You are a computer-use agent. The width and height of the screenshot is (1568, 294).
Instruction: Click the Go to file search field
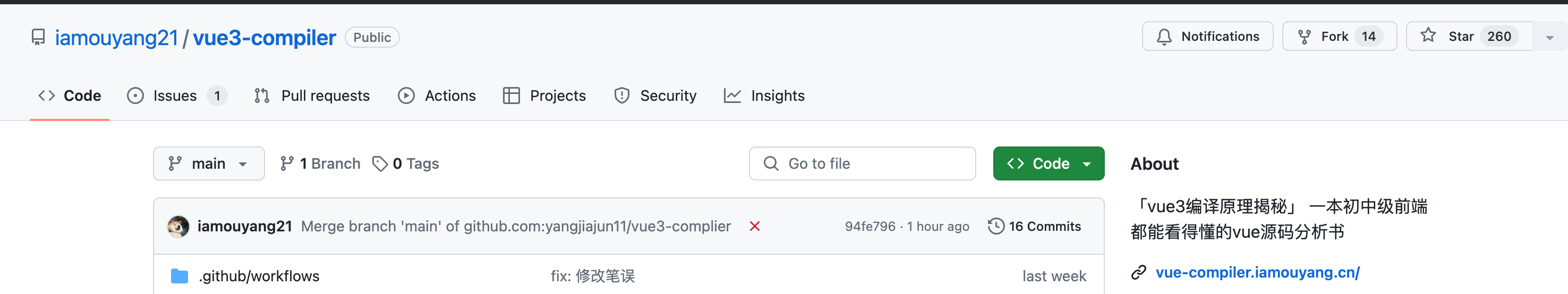(862, 164)
